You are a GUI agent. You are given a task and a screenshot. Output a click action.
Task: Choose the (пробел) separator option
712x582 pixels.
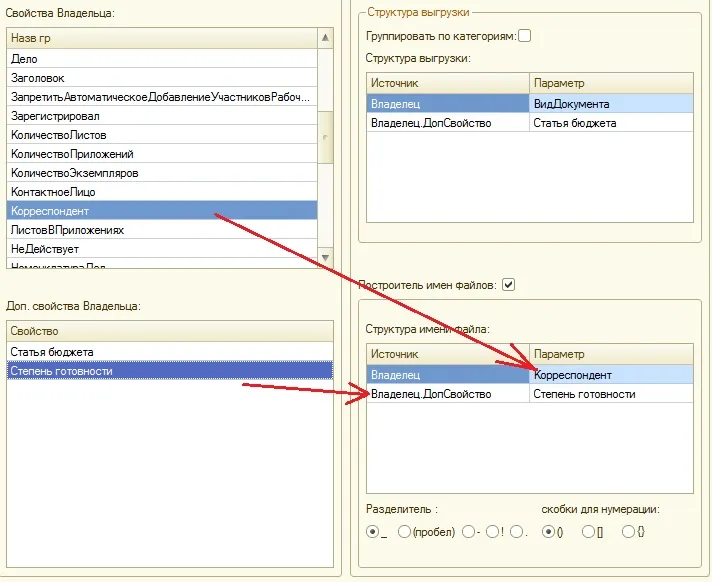[x=404, y=532]
